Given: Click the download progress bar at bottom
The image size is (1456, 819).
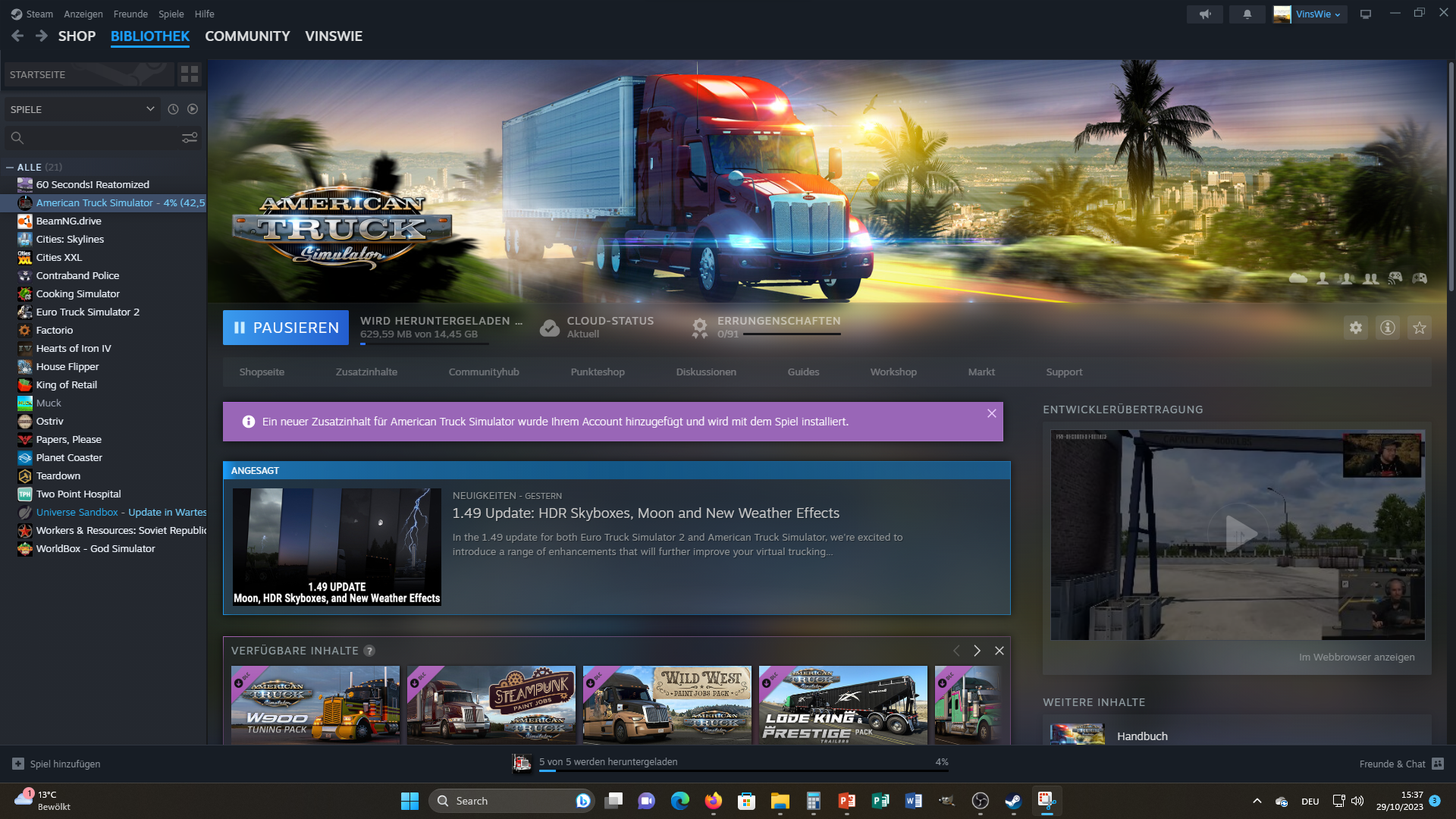Looking at the screenshot, I should [x=744, y=770].
